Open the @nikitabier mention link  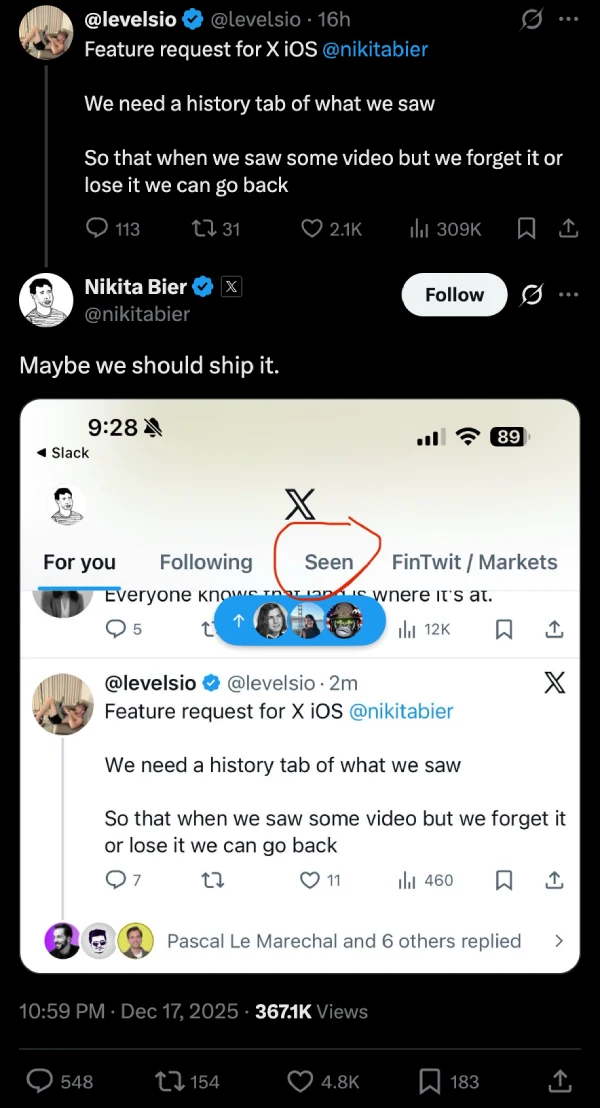(375, 49)
